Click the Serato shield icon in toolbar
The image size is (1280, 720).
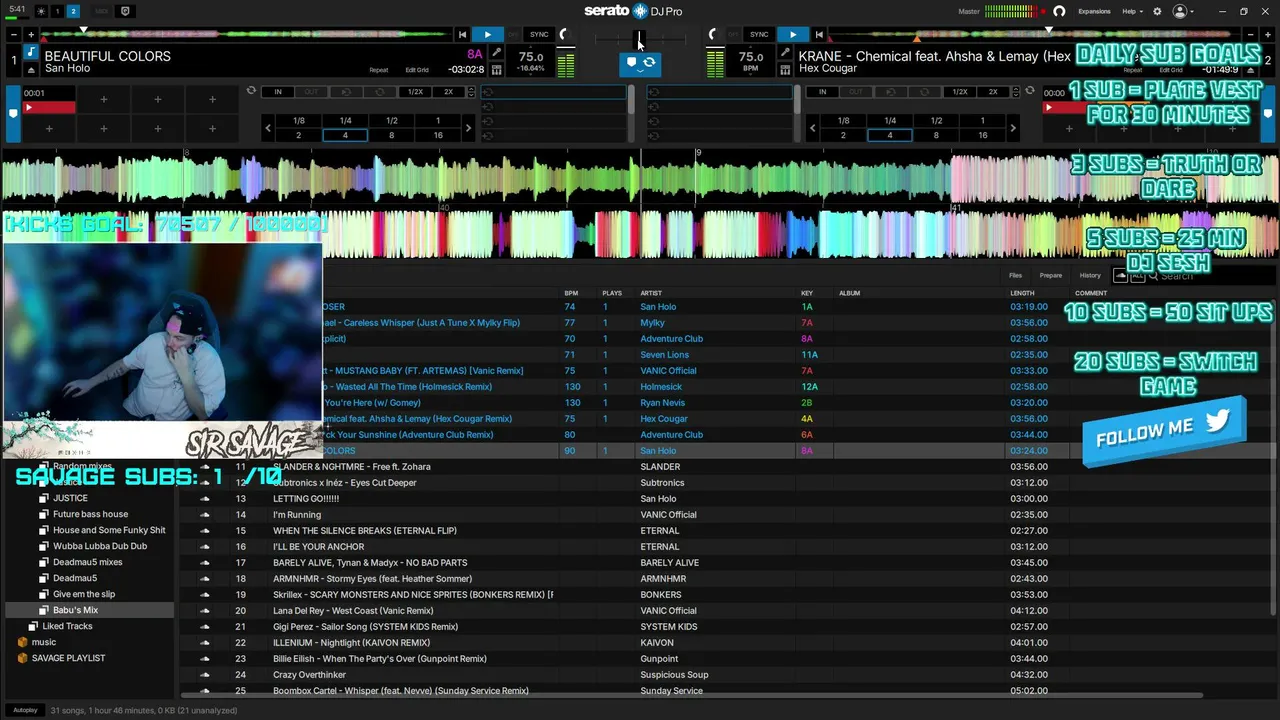click(125, 11)
